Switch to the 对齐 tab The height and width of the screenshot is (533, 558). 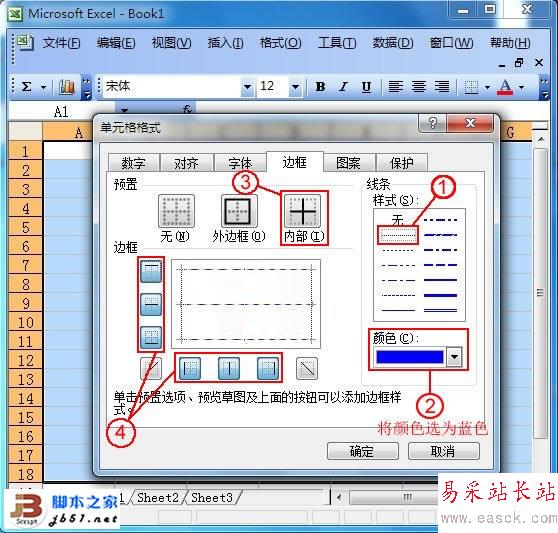tap(186, 163)
